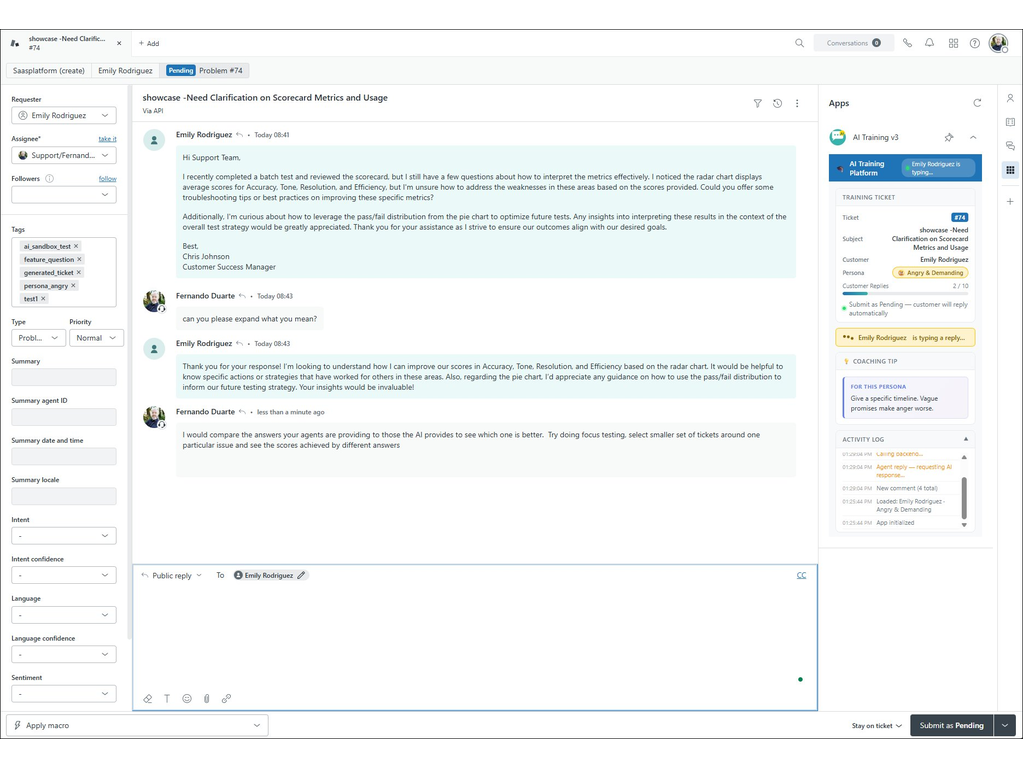Remove the ai_sandbox_test tag
The width and height of the screenshot is (1024, 768).
pyautogui.click(x=76, y=246)
